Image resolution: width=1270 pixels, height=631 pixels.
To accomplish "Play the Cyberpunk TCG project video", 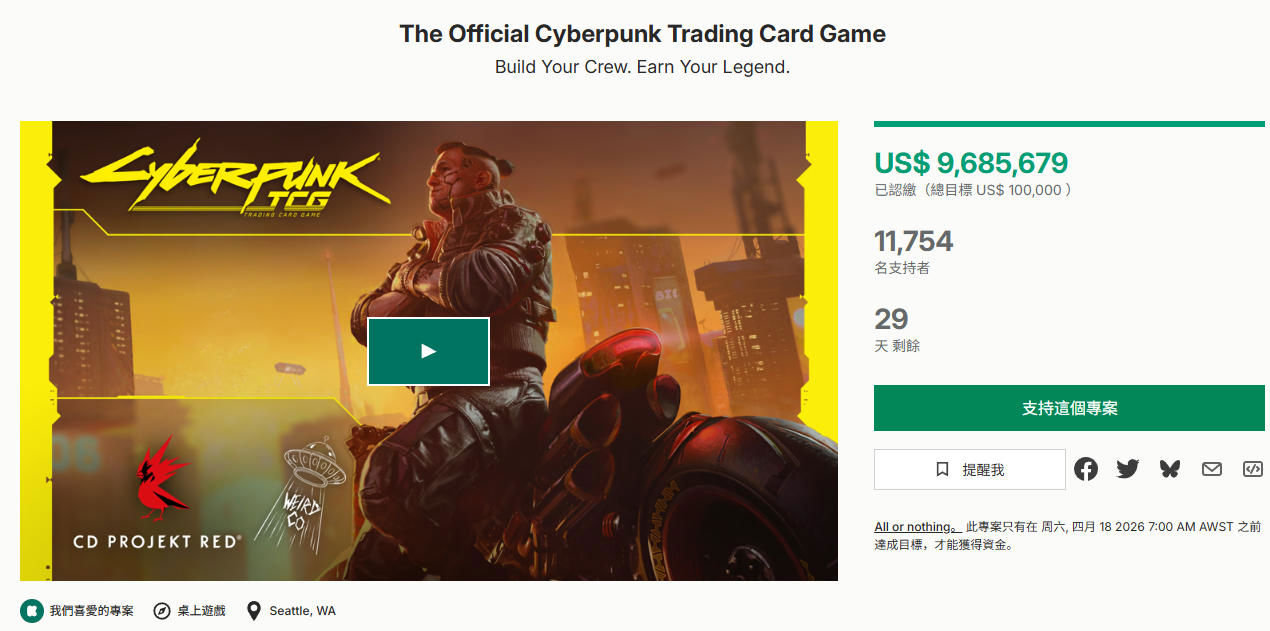I will [428, 351].
